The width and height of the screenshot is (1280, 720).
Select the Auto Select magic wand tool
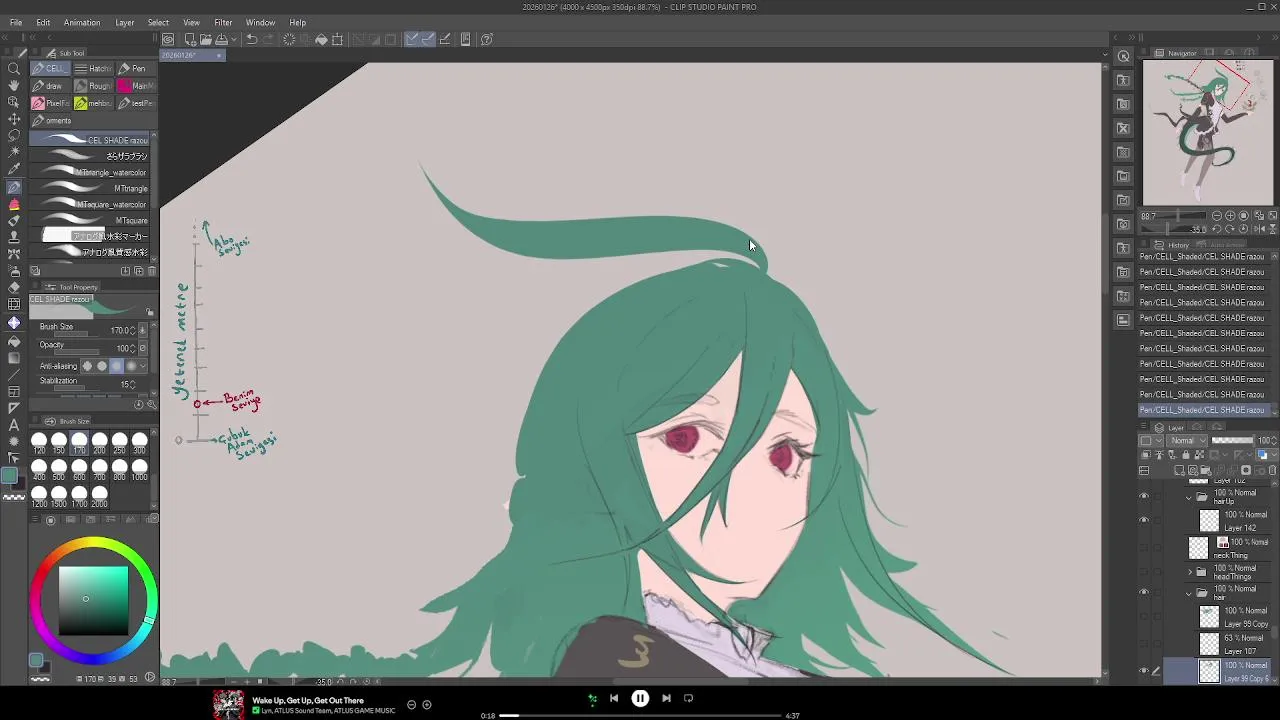14,153
